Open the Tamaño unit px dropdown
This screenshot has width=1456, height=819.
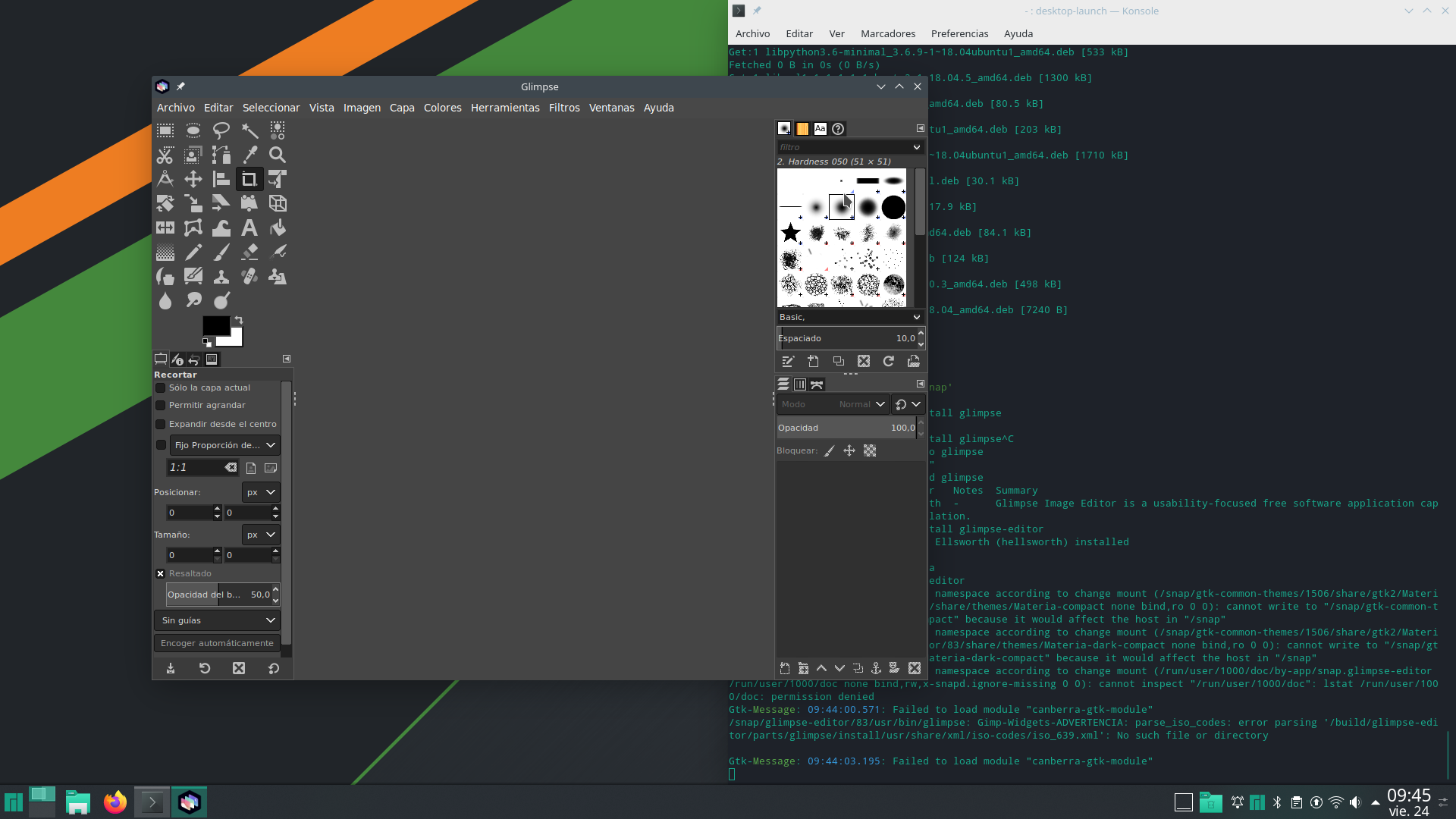click(261, 535)
